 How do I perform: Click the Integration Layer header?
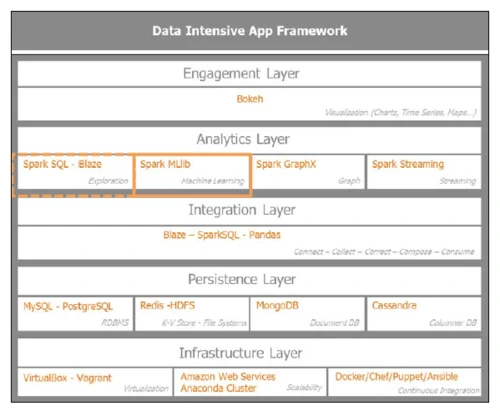pos(249,211)
